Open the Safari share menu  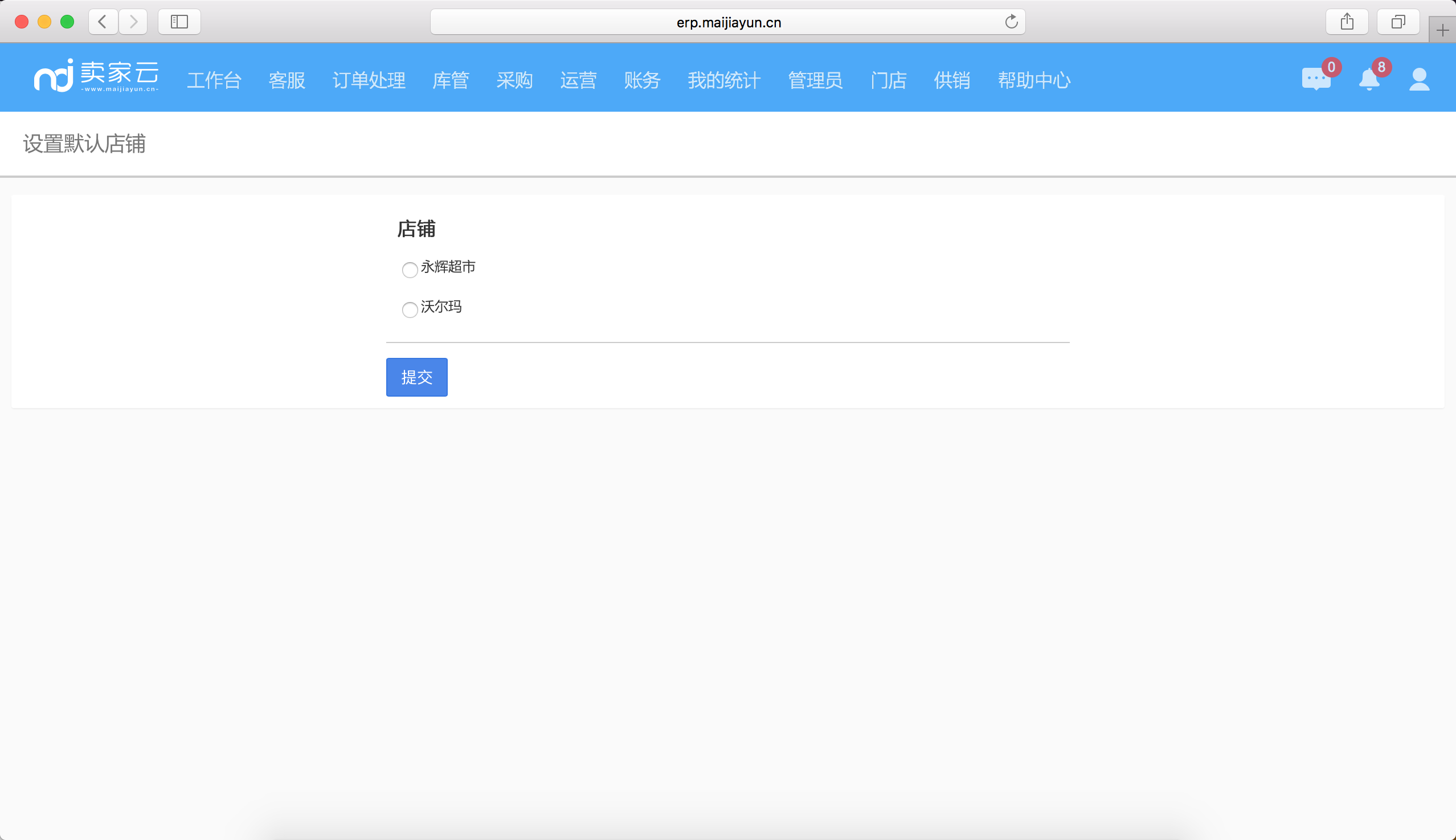point(1347,22)
